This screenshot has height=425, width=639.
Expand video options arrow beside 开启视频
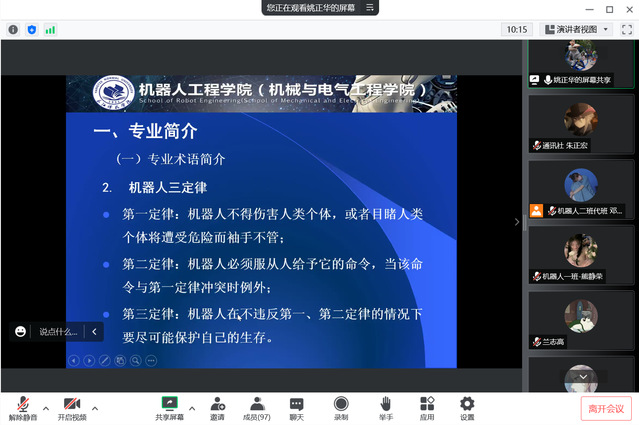click(x=96, y=408)
